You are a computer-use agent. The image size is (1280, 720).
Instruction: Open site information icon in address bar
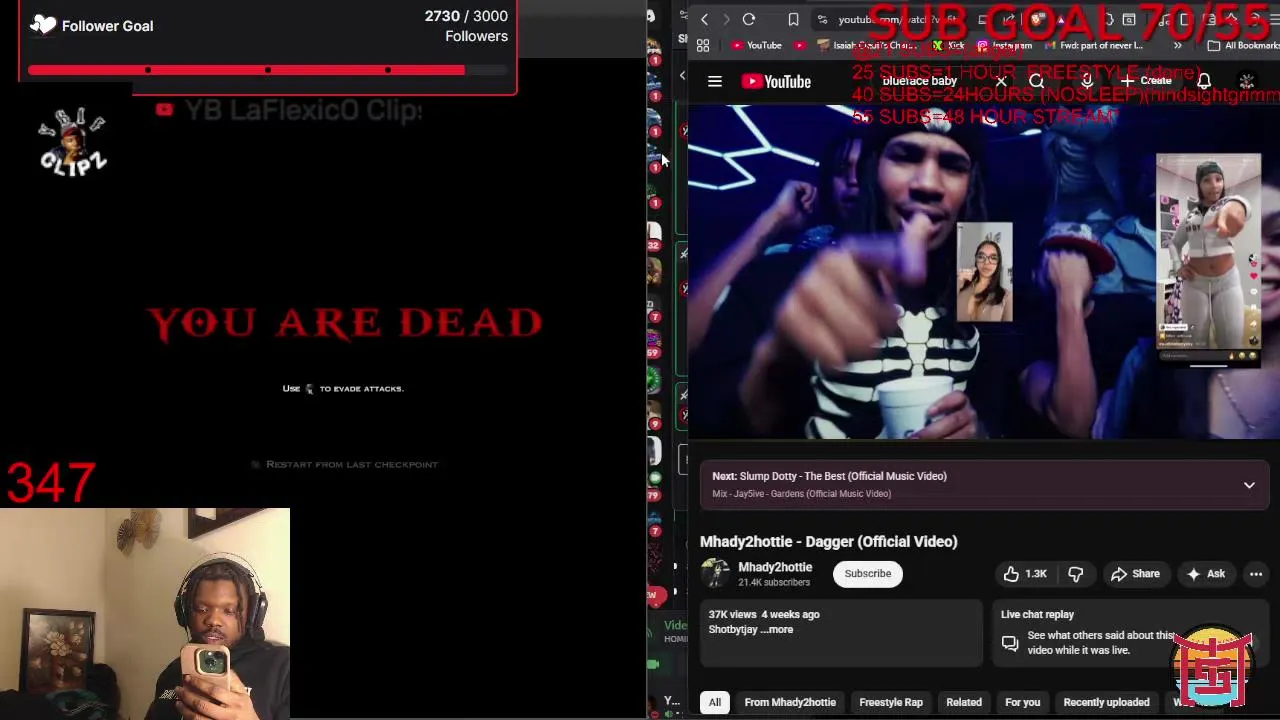tap(822, 19)
